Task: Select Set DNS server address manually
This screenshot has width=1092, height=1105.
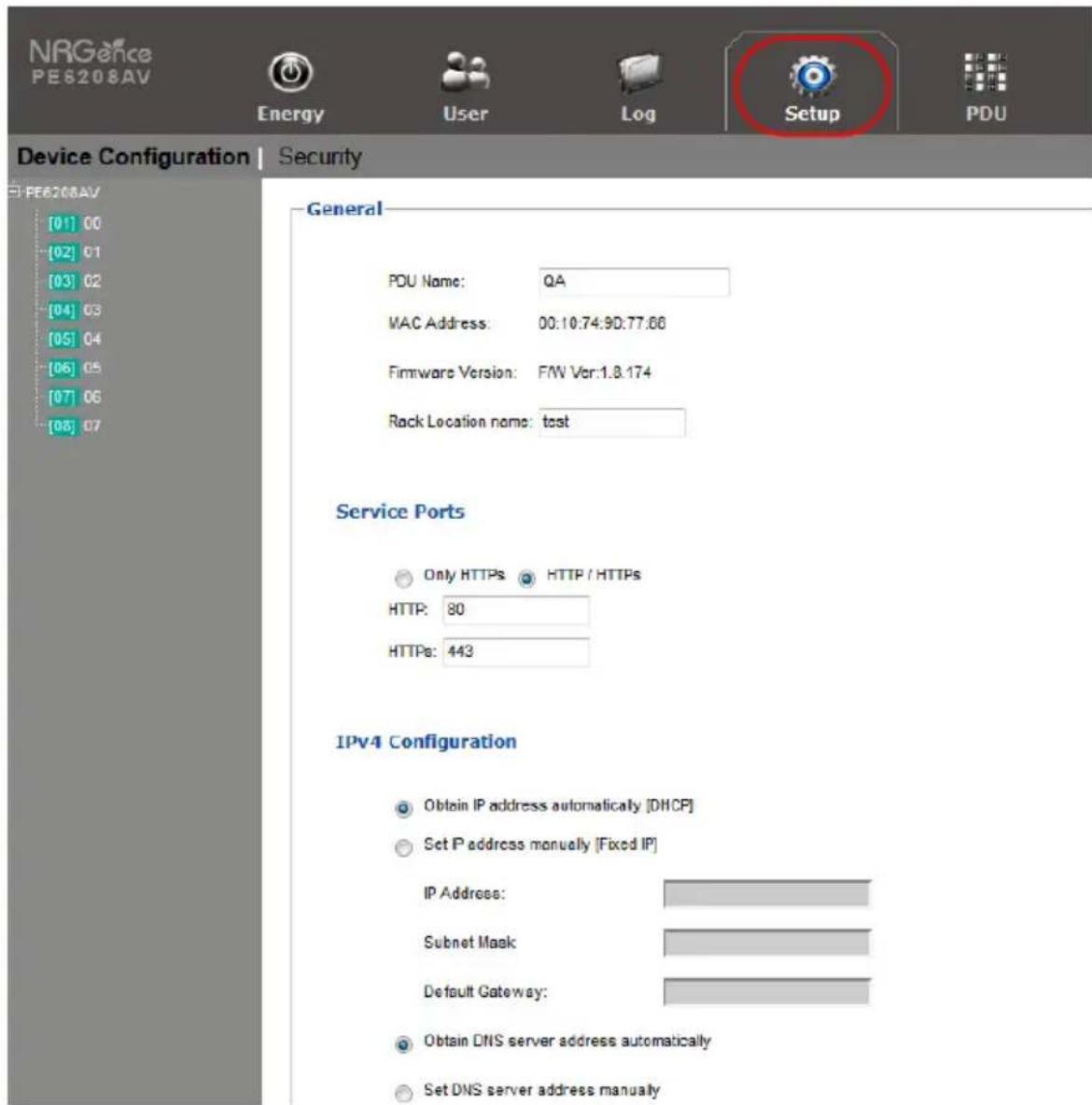Action: coord(403,1093)
